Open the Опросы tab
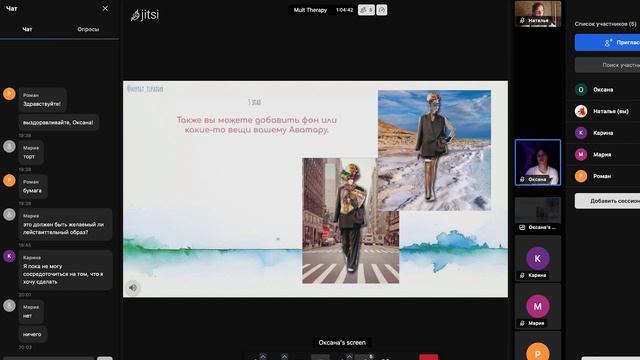 pyautogui.click(x=88, y=29)
